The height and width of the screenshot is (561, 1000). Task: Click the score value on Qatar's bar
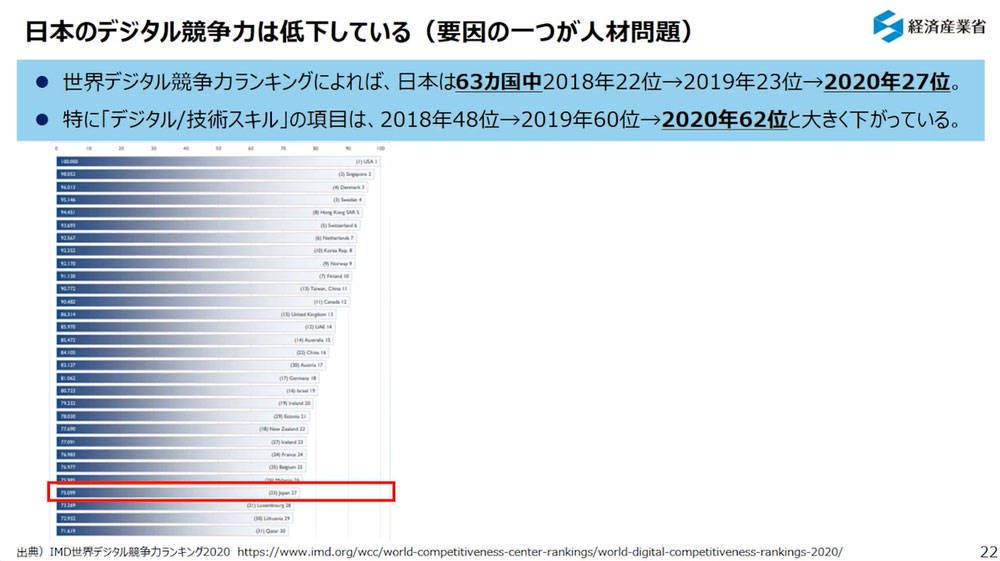68,531
